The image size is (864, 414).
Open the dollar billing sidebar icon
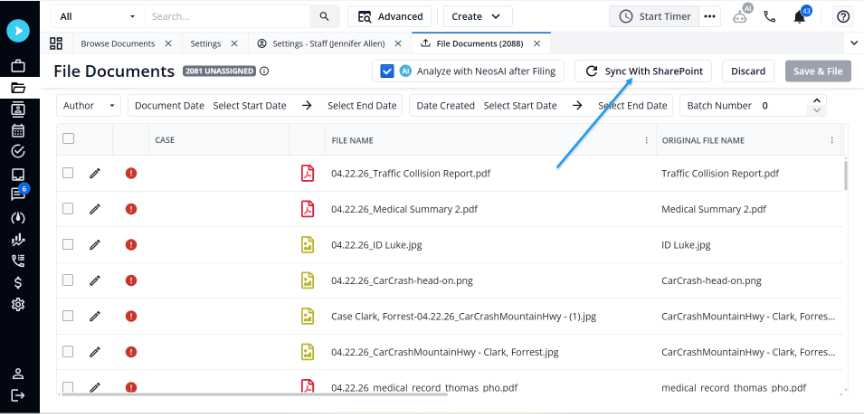pos(18,283)
